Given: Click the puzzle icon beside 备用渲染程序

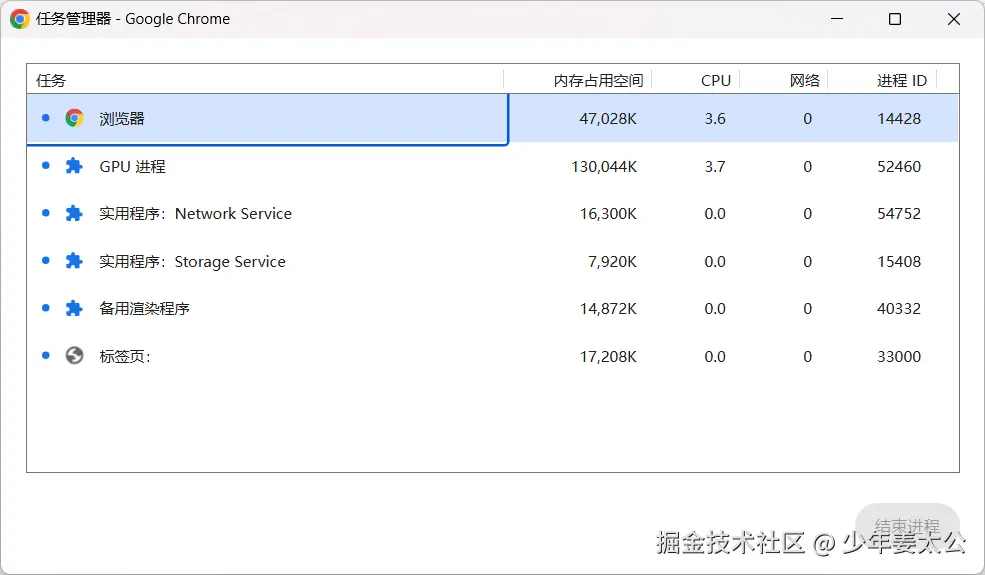Looking at the screenshot, I should pyautogui.click(x=74, y=309).
